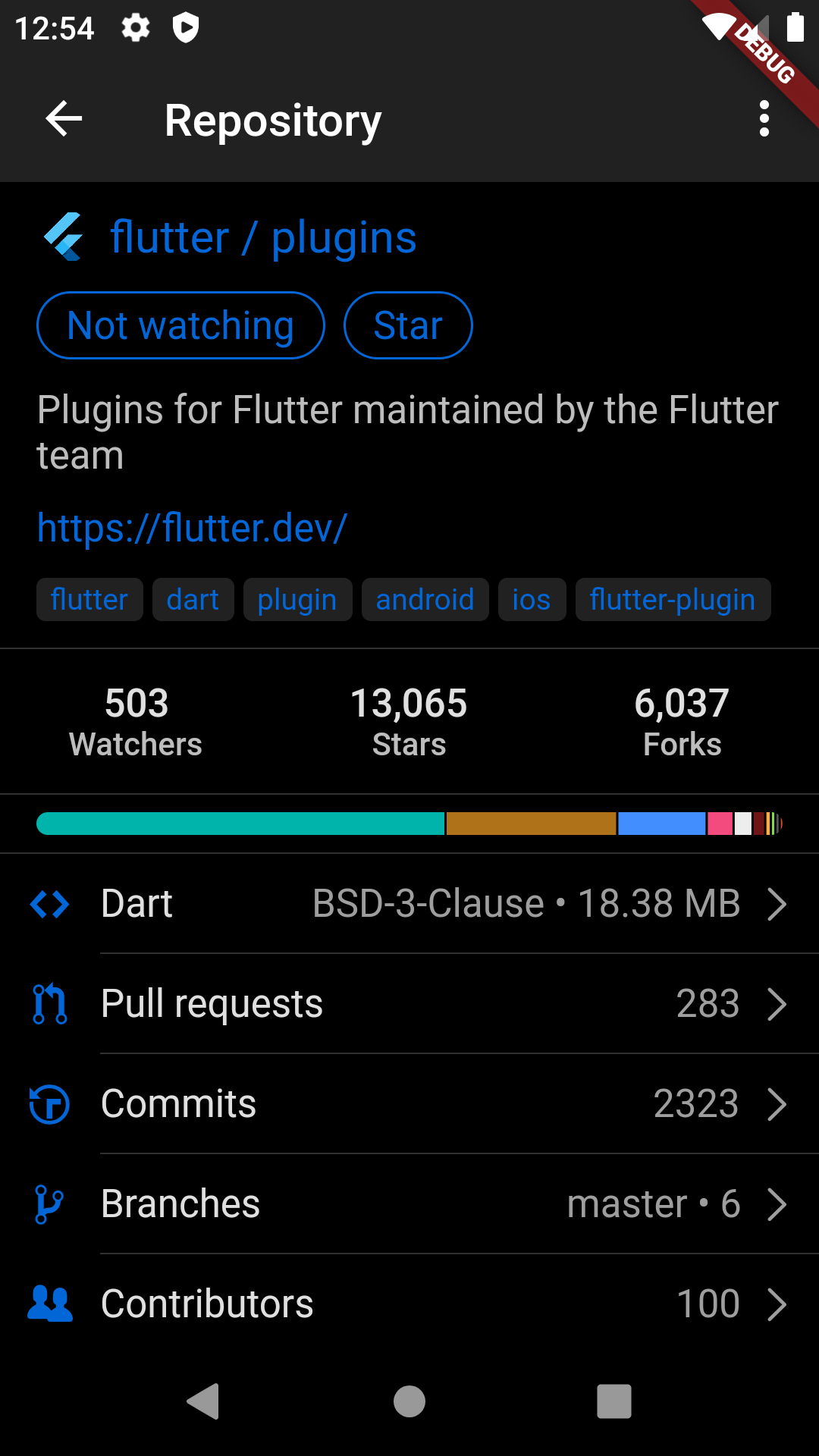The width and height of the screenshot is (819, 1456).
Task: Expand the Dart row chevron
Action: (777, 904)
